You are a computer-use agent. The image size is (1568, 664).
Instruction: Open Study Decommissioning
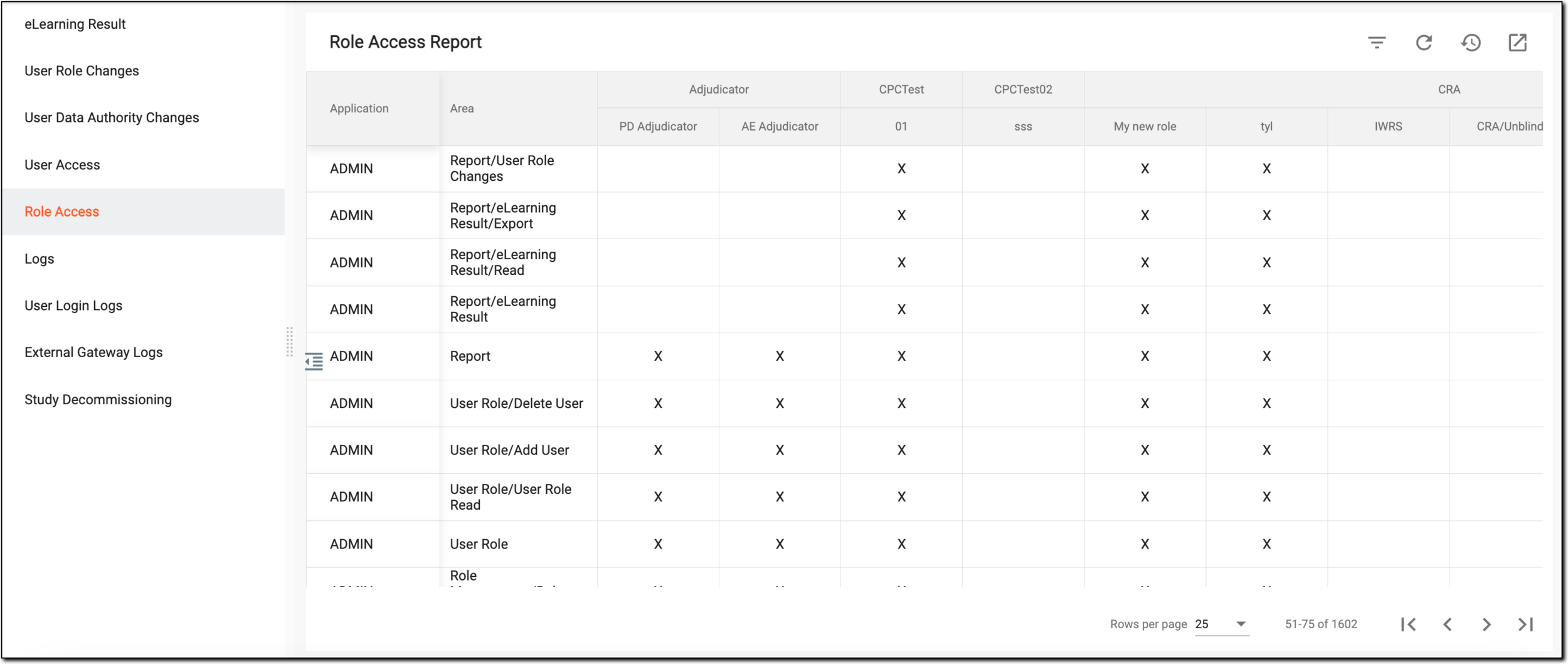[98, 400]
